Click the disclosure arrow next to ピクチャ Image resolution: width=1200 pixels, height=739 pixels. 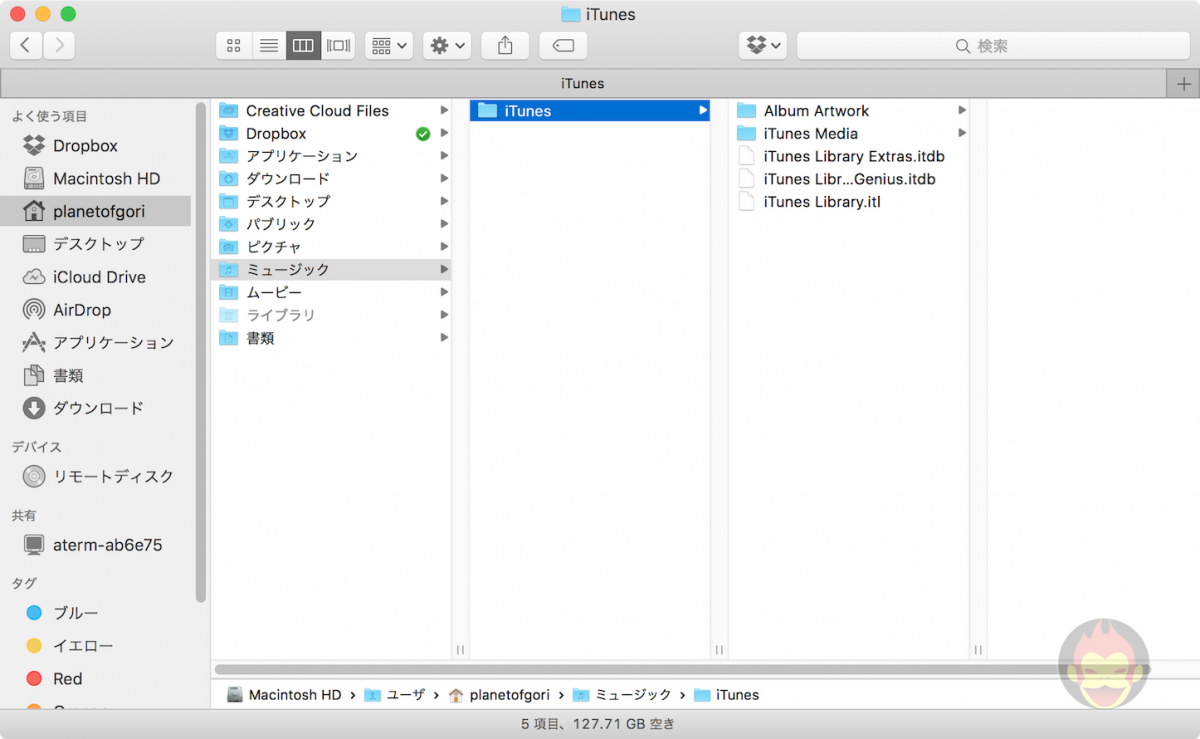(444, 246)
